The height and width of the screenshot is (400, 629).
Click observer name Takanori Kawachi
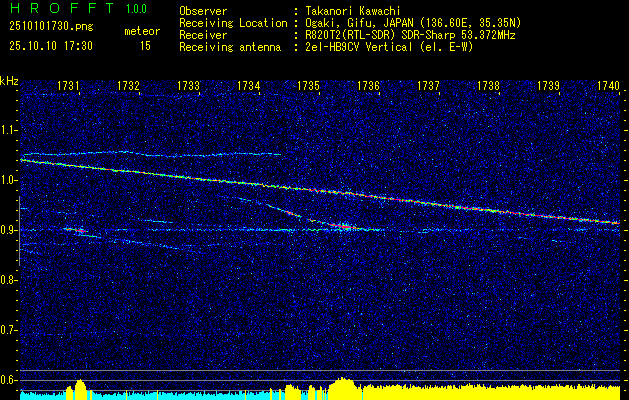pos(355,10)
